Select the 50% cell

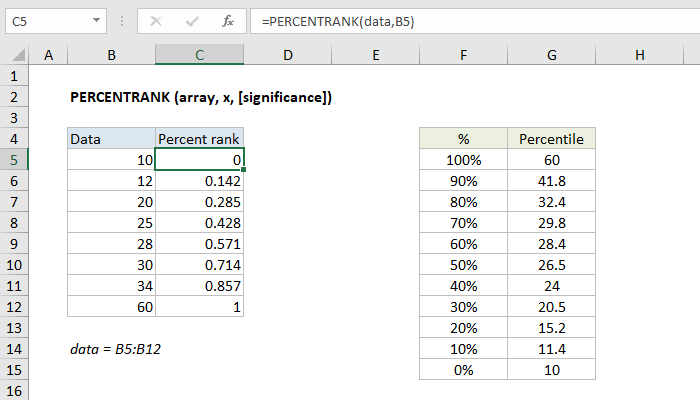(463, 265)
